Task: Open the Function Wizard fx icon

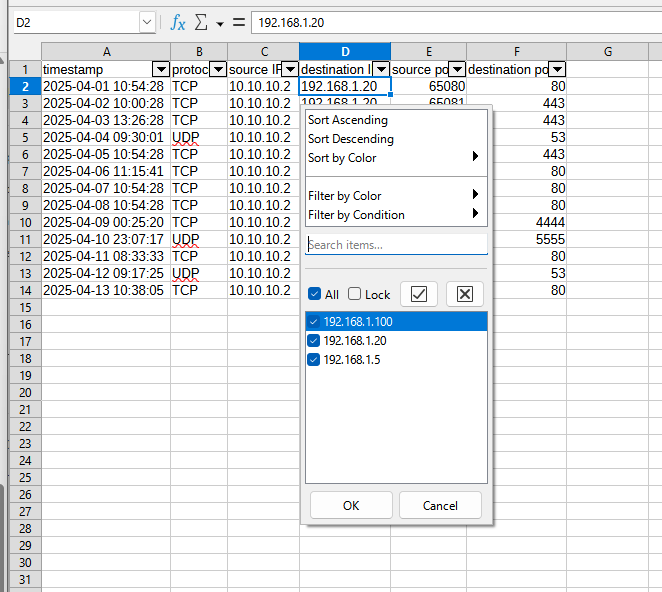Action: [178, 22]
